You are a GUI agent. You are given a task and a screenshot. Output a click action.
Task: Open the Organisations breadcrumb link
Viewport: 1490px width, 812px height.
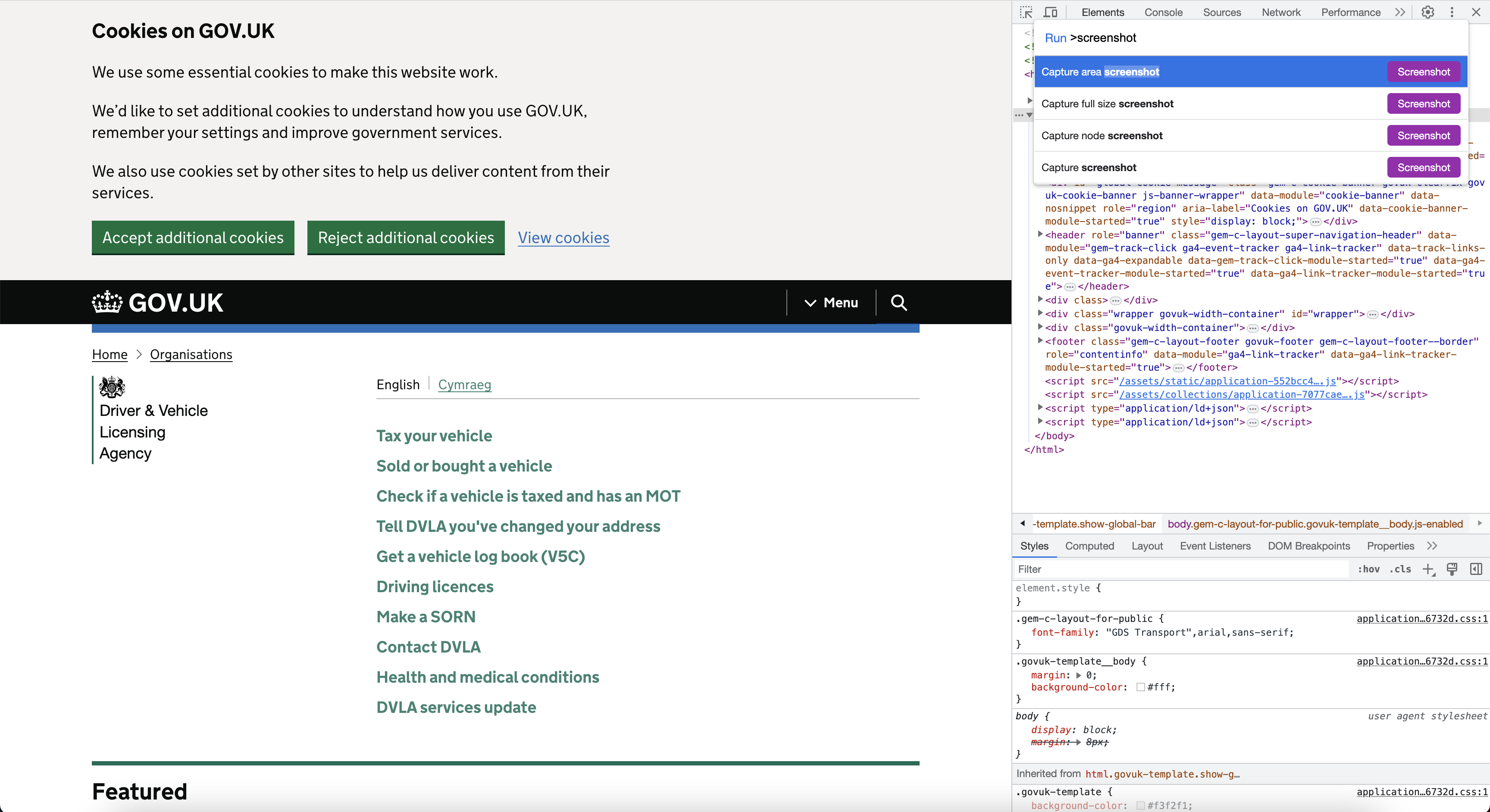pos(191,355)
